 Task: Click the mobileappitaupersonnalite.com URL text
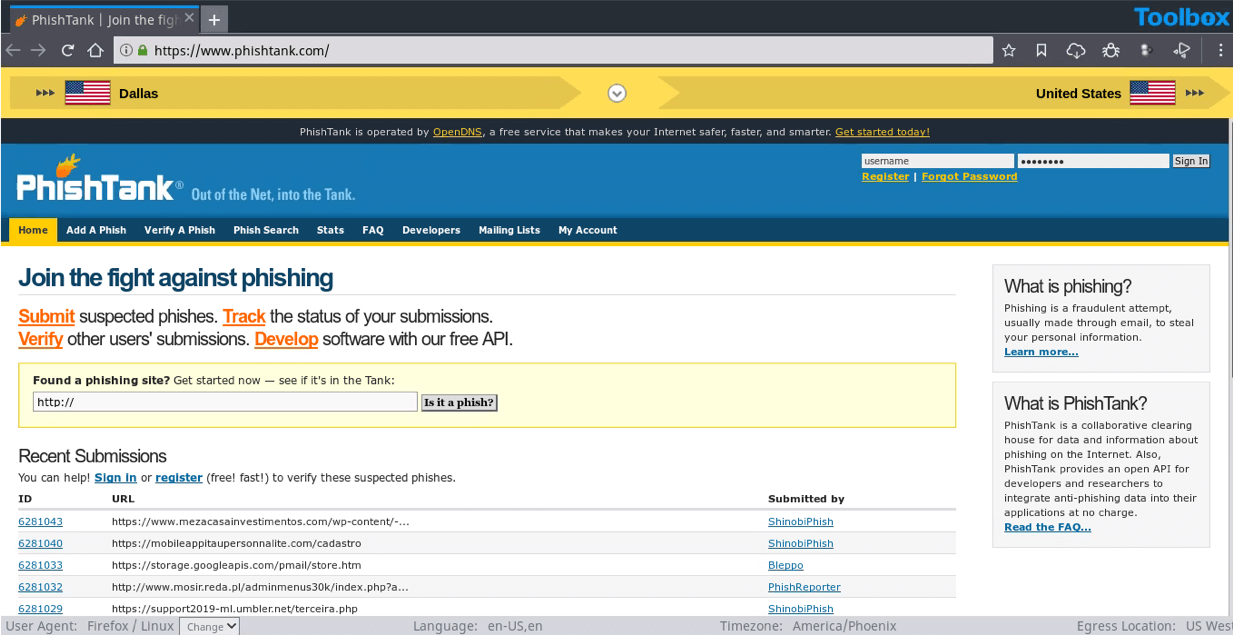click(x=236, y=544)
